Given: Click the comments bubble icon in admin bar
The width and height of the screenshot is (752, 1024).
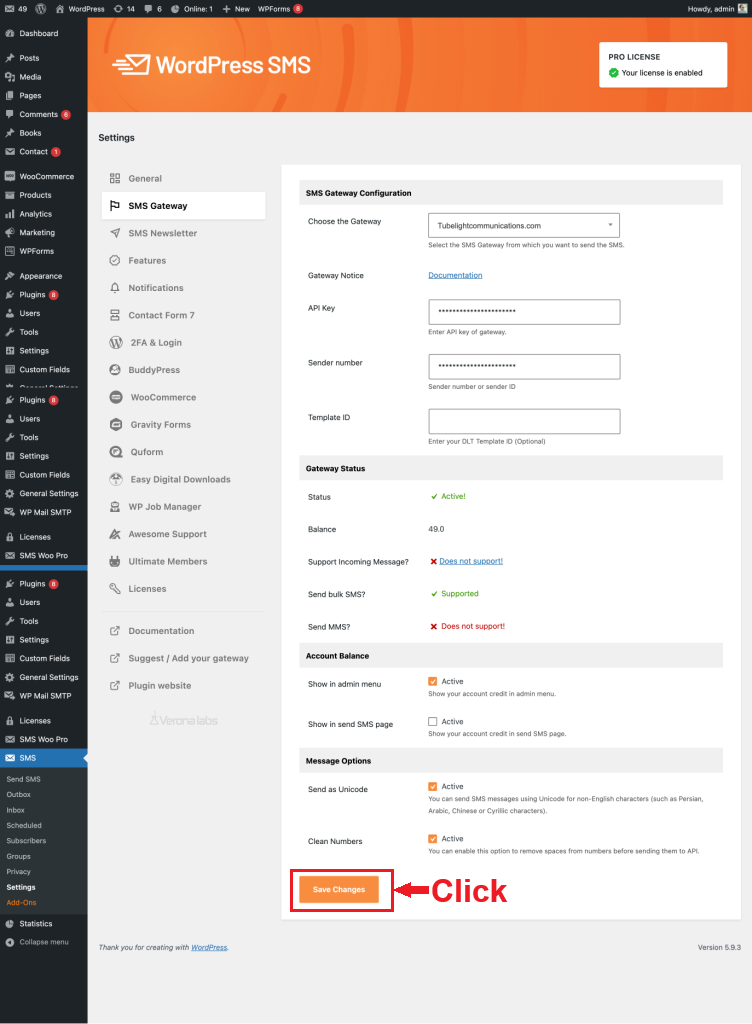Looking at the screenshot, I should (x=147, y=8).
